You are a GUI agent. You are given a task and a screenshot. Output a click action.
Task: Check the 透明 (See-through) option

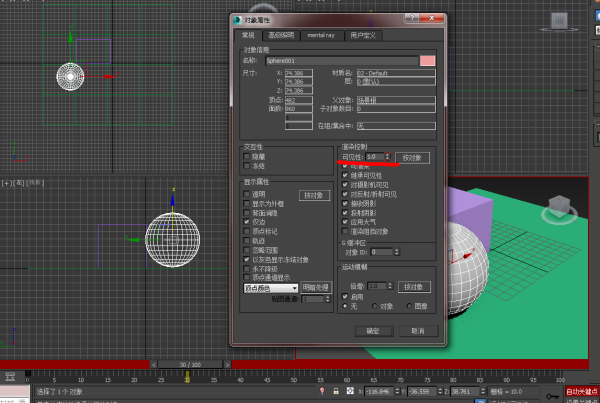click(246, 194)
